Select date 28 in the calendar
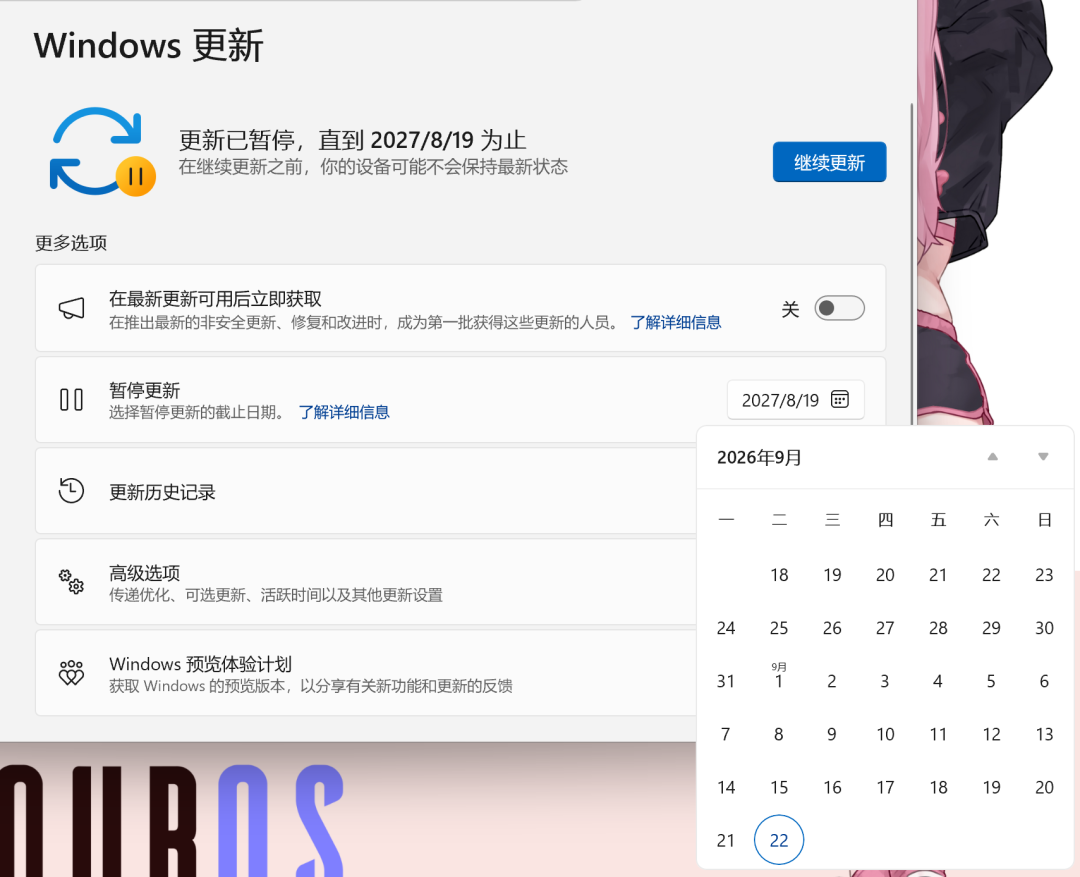This screenshot has width=1080, height=877. (938, 628)
